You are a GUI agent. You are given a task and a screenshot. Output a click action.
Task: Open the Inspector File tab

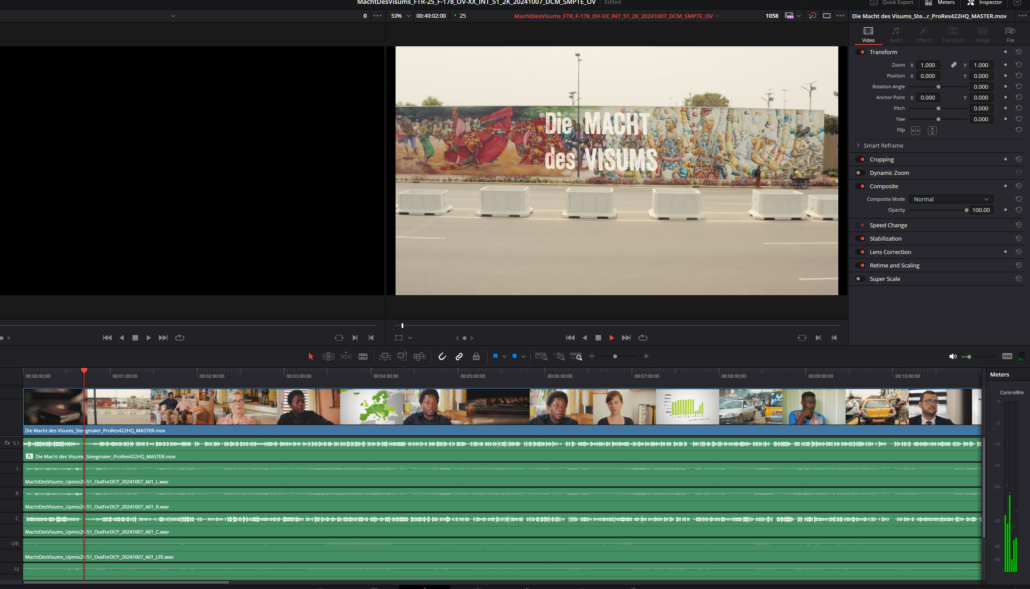click(x=1010, y=35)
